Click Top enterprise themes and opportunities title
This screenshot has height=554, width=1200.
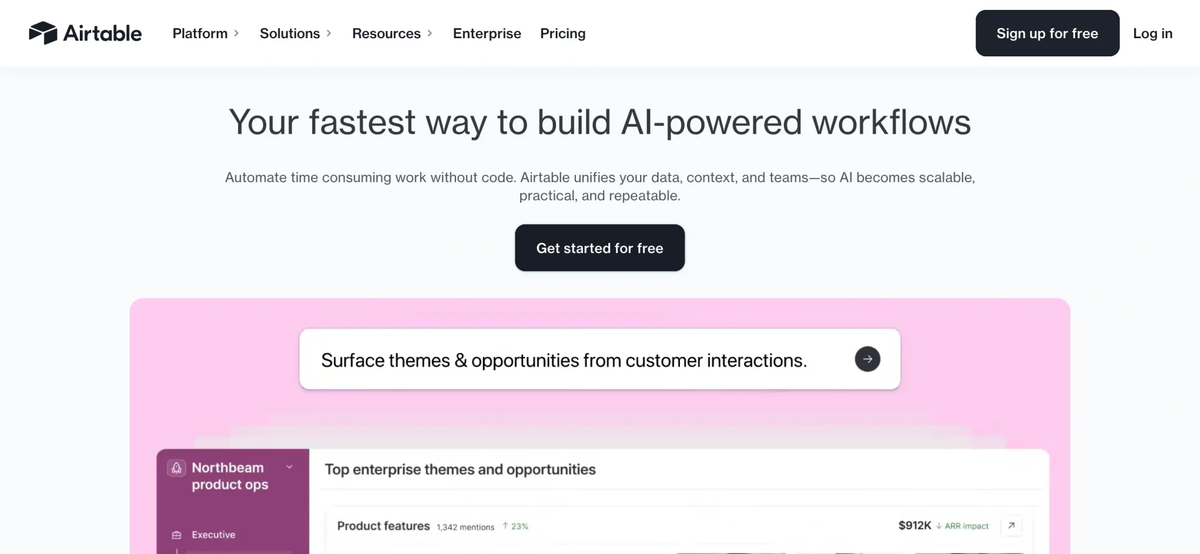(x=460, y=469)
